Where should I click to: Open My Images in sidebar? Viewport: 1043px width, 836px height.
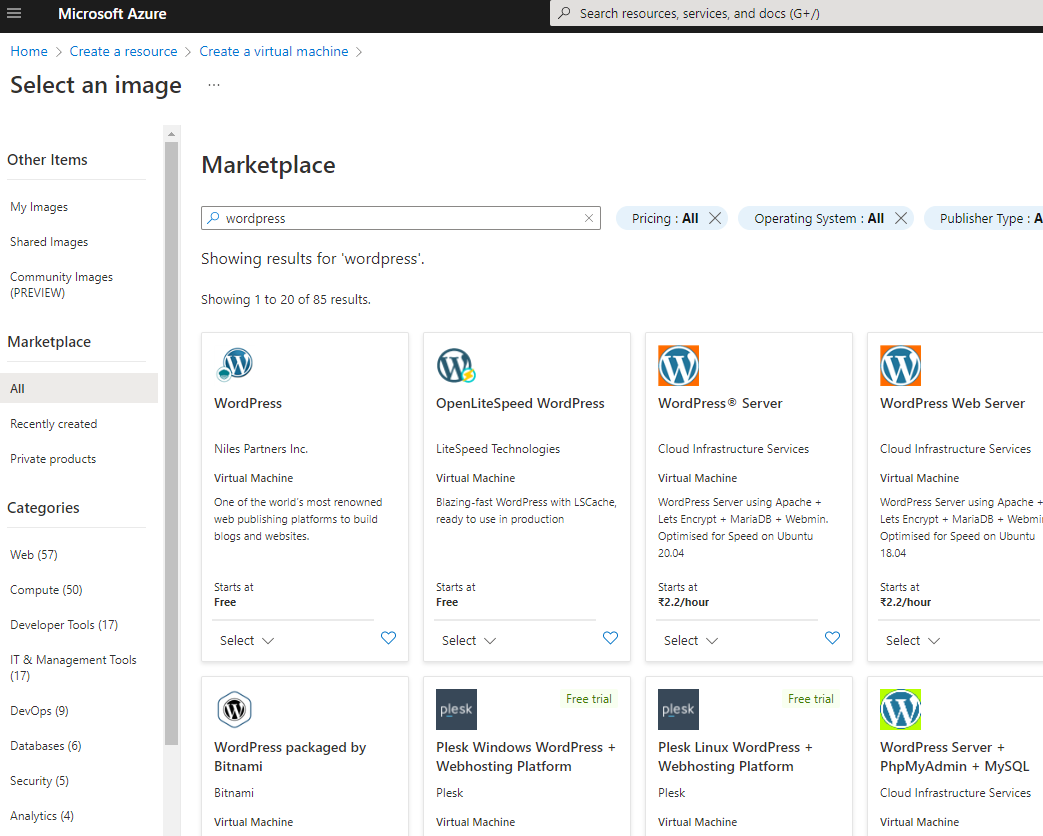tap(39, 207)
